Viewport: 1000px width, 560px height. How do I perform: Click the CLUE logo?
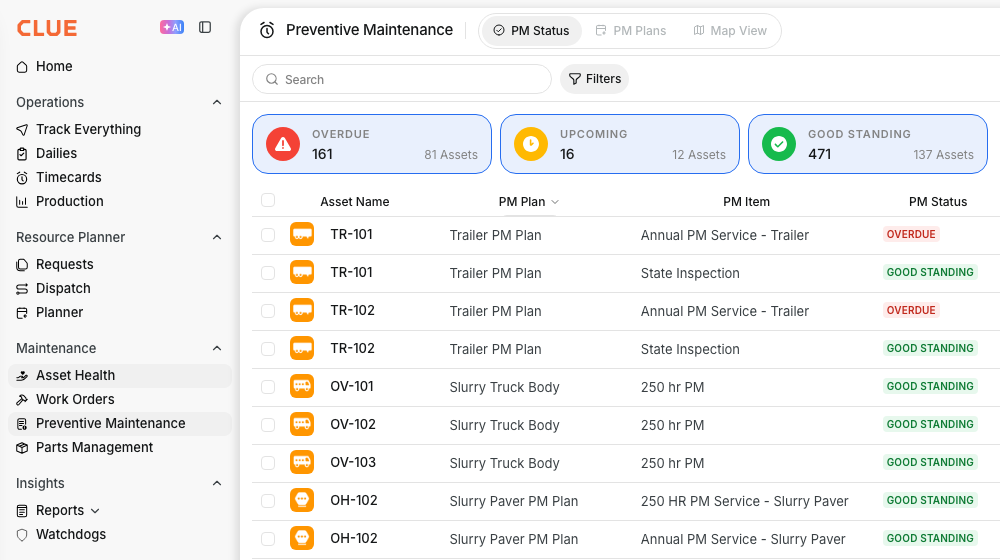[x=47, y=28]
